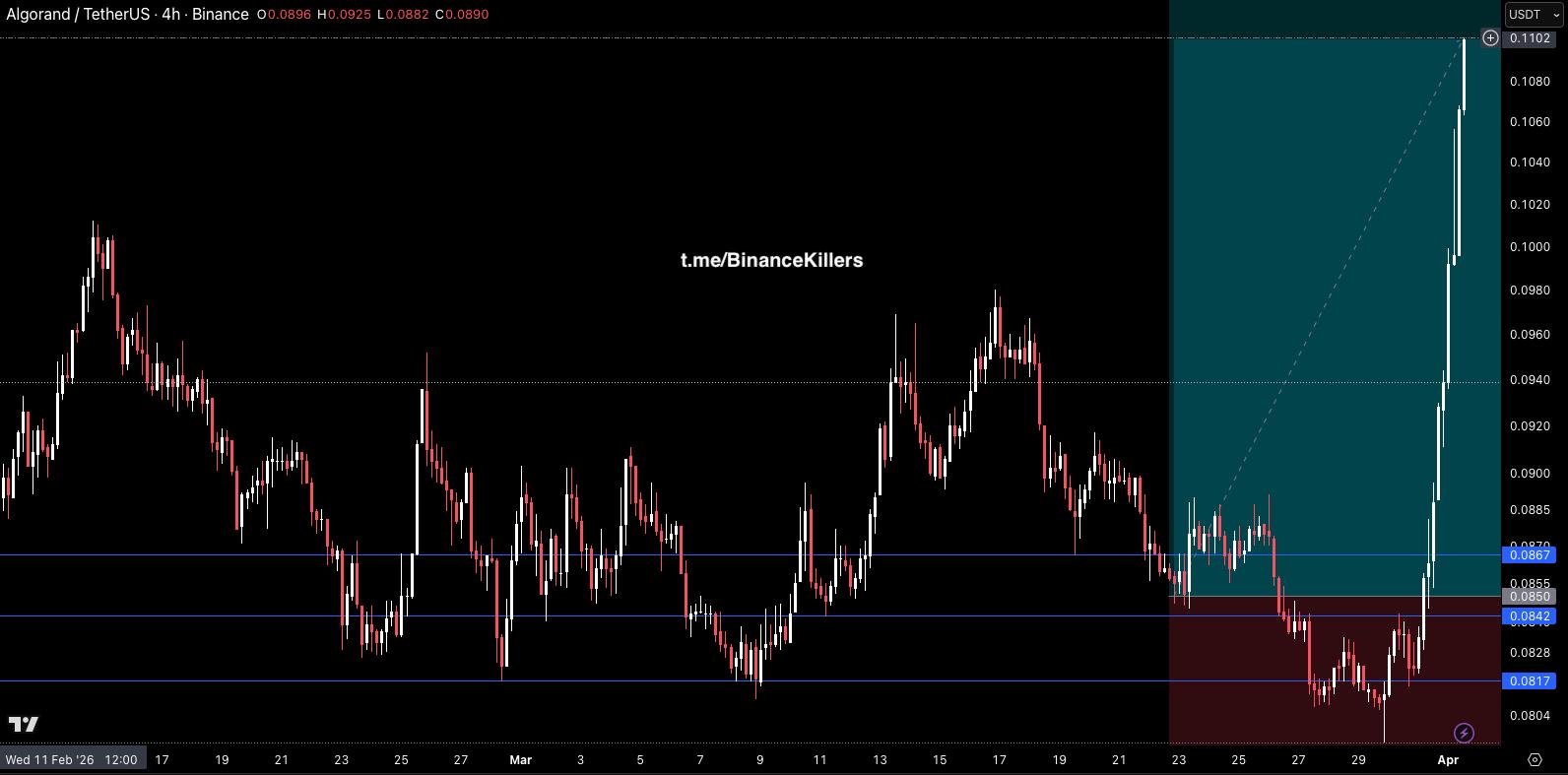Select the 0.0817 blue price label
This screenshot has height=775, width=1568.
(x=1529, y=680)
